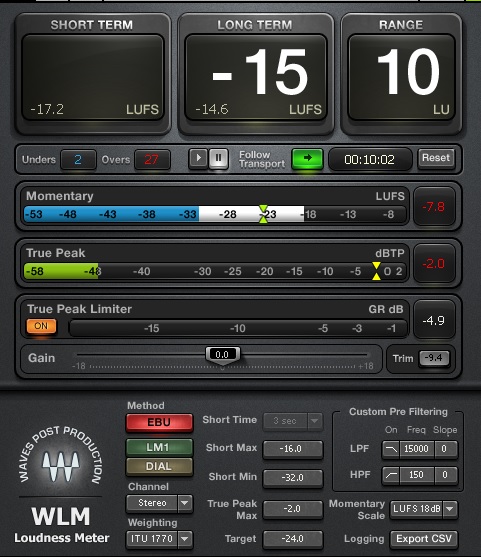Viewport: 481px width, 557px height.
Task: Select the LM1 method
Action: [x=159, y=447]
